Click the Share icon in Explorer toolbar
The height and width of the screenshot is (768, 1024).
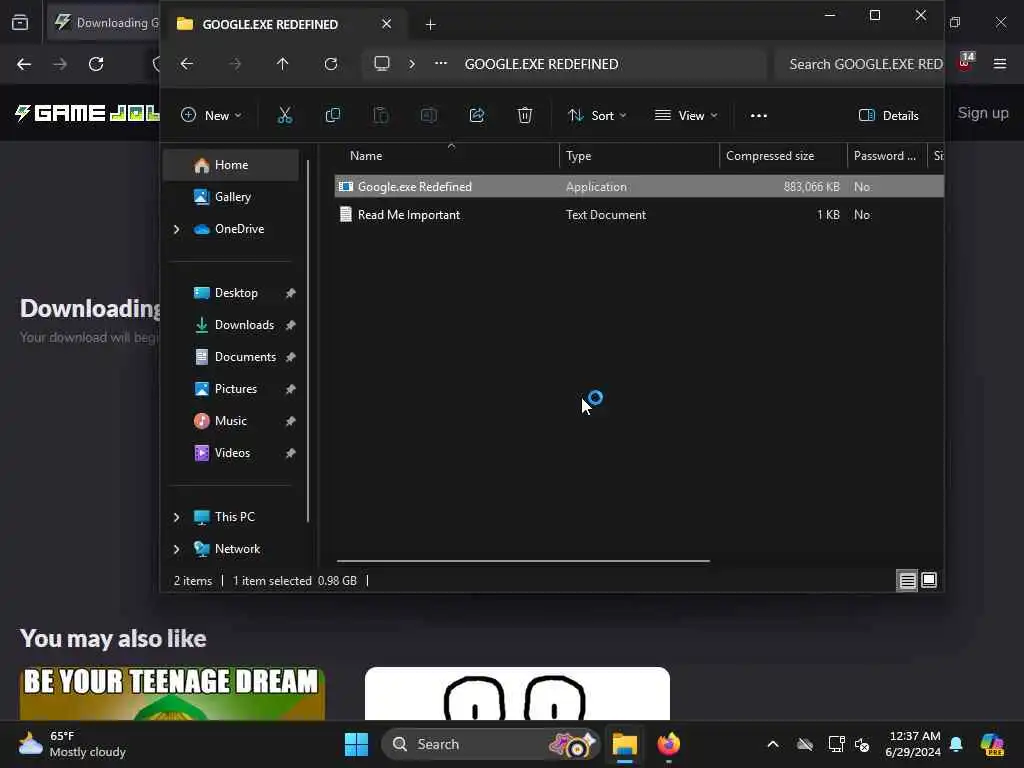click(477, 116)
